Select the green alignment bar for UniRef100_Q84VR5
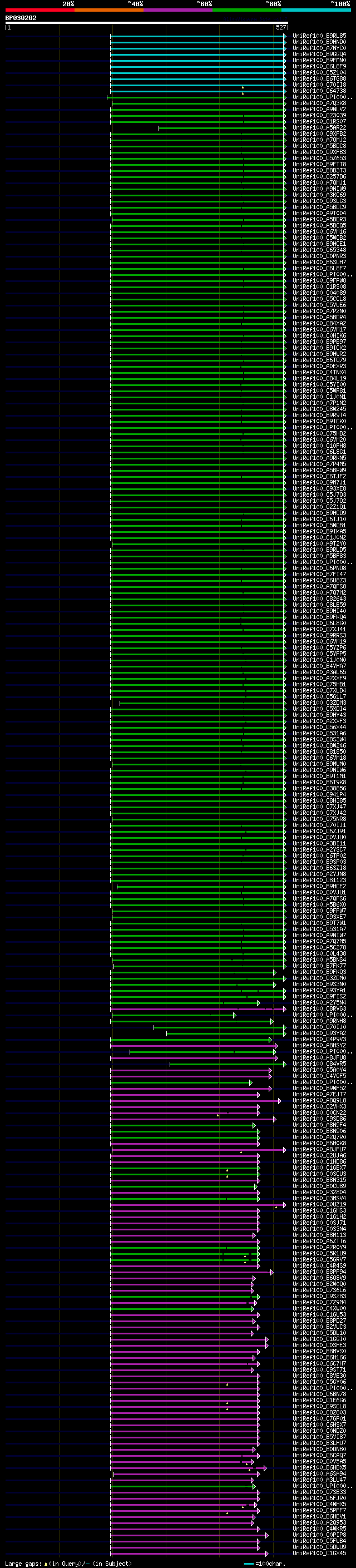The width and height of the screenshot is (356, 1568). click(228, 1064)
